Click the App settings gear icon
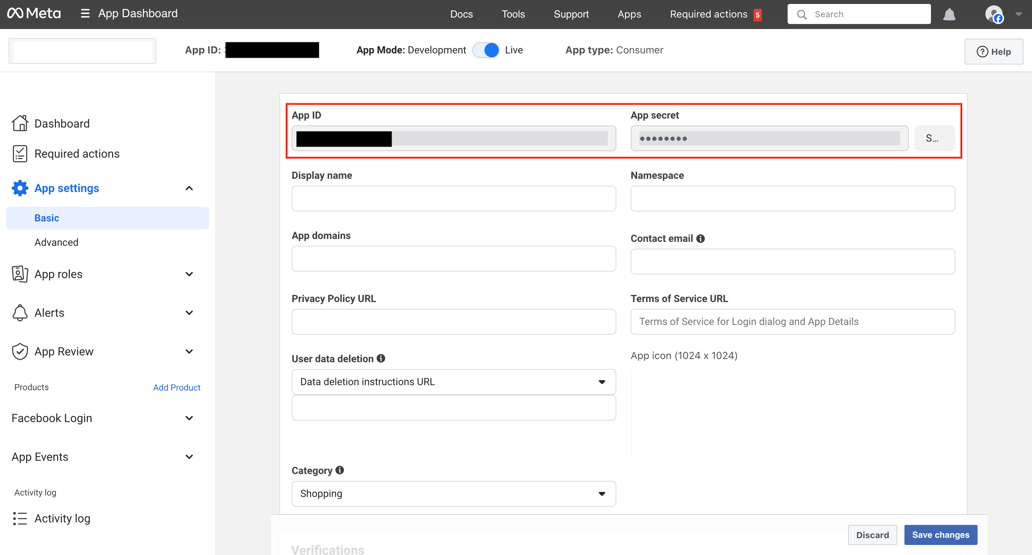The height and width of the screenshot is (555, 1032). click(x=20, y=188)
